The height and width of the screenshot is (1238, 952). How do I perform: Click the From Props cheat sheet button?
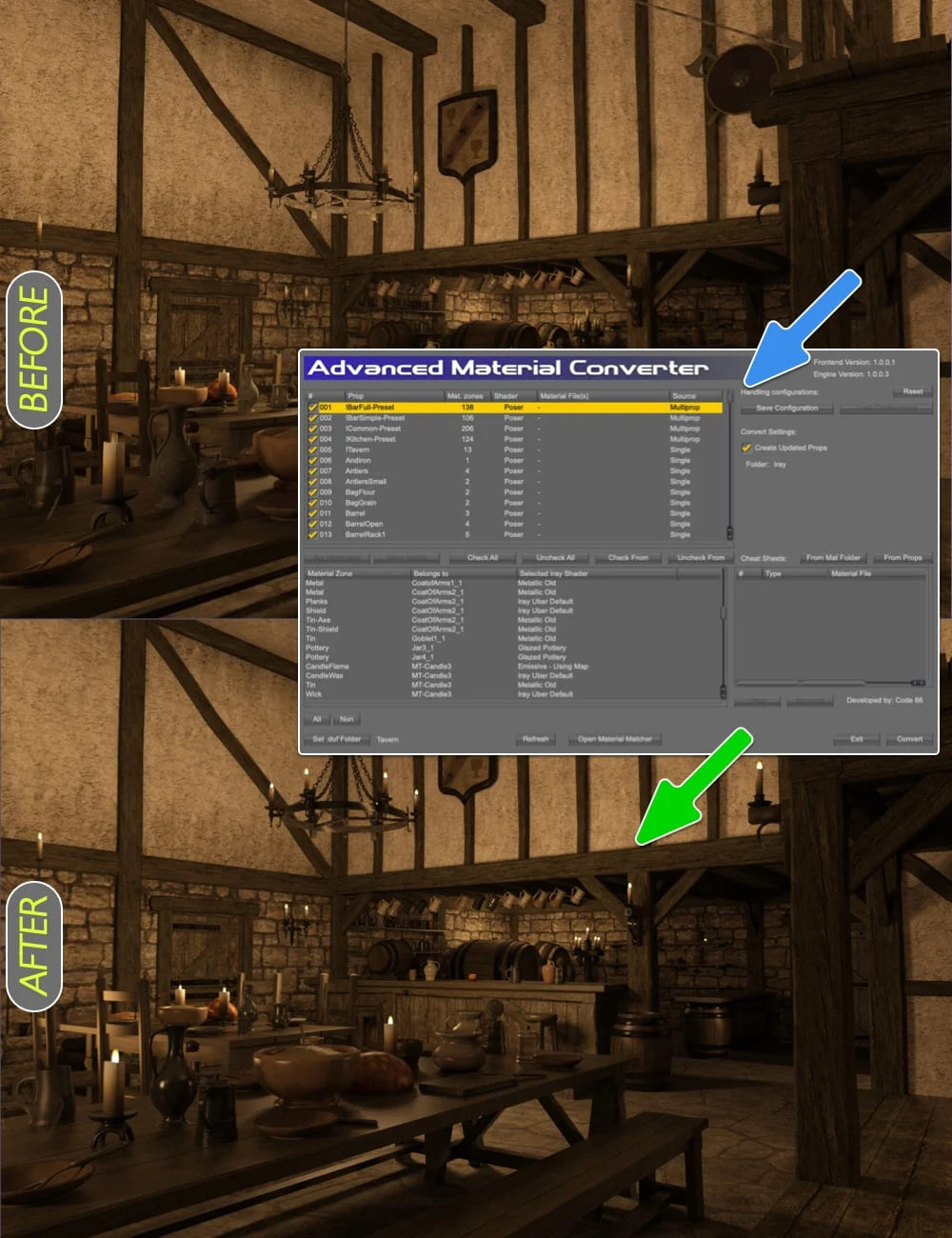click(x=902, y=557)
